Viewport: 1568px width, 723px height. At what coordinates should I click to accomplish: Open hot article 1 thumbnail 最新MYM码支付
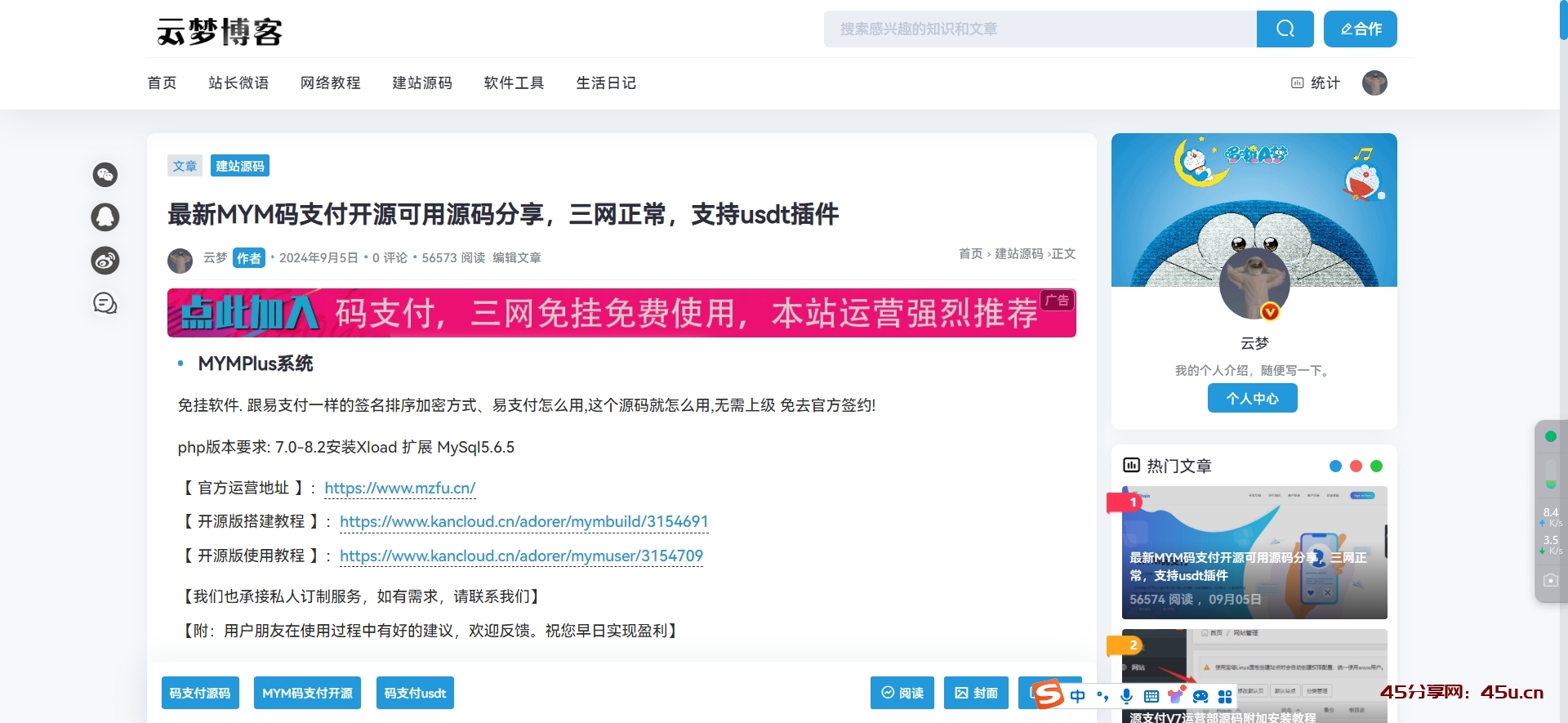(x=1254, y=553)
